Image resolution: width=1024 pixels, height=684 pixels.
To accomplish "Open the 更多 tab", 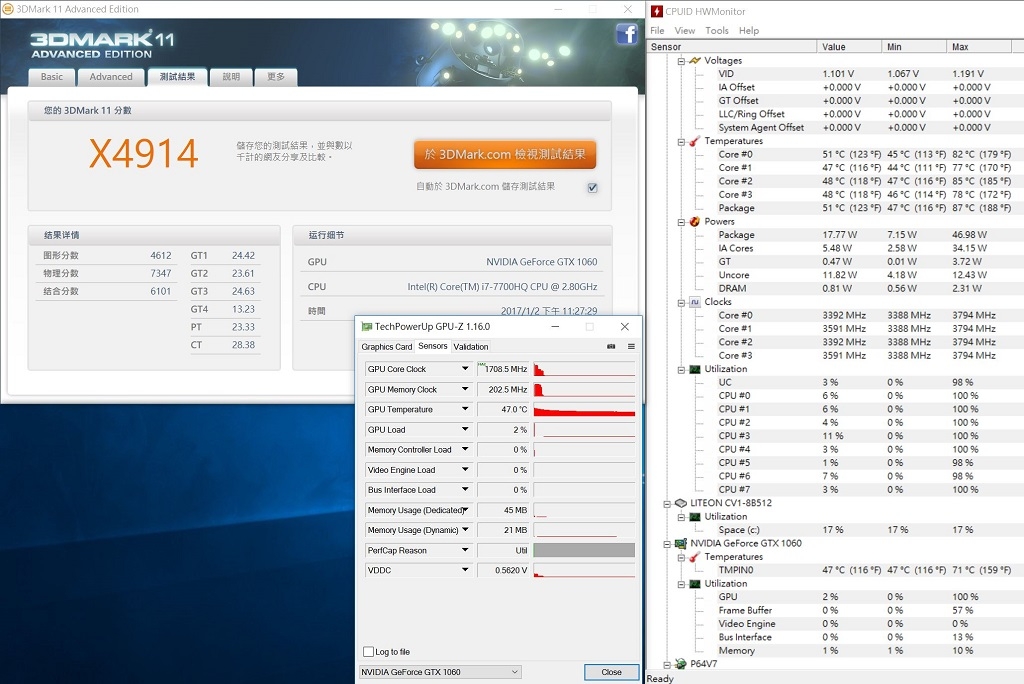I will click(276, 77).
